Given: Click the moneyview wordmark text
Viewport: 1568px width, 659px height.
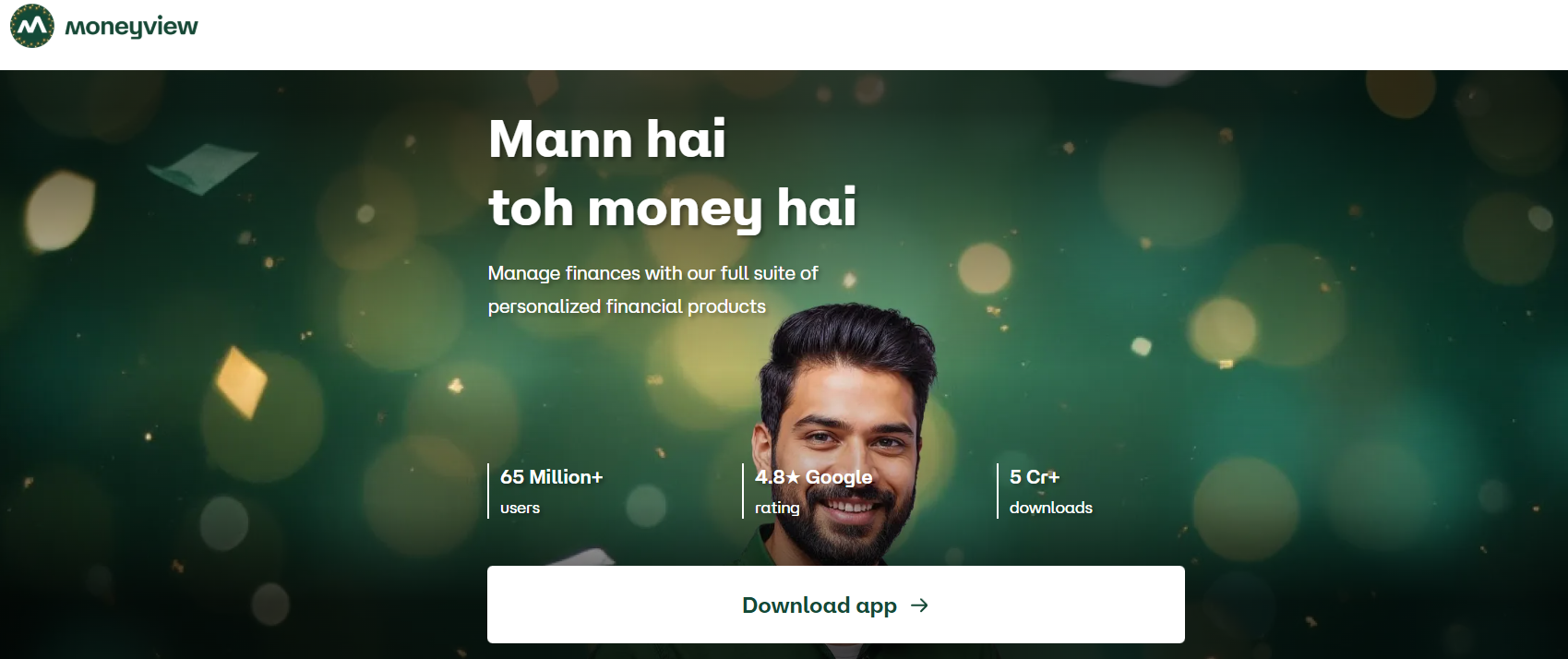Looking at the screenshot, I should 131,27.
